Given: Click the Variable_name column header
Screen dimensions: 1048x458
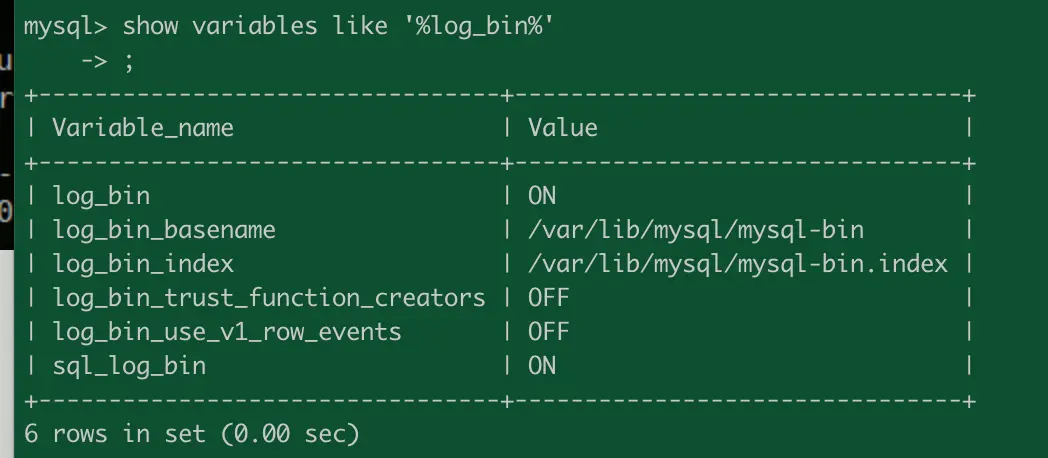Looking at the screenshot, I should 143,128.
